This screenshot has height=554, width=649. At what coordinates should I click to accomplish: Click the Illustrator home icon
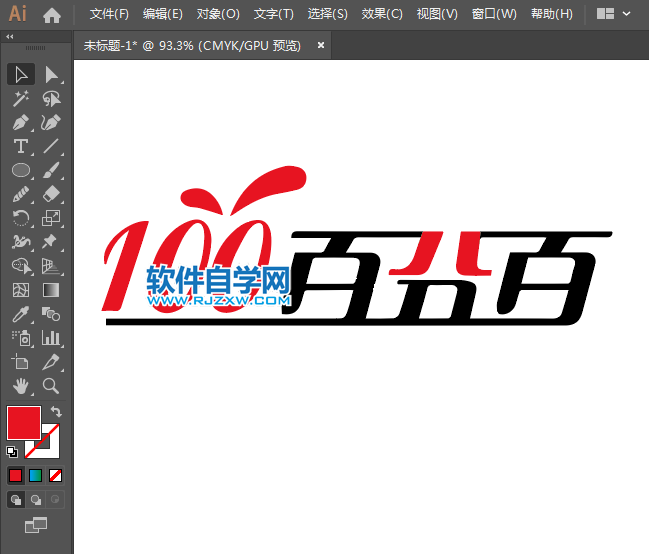coord(52,15)
